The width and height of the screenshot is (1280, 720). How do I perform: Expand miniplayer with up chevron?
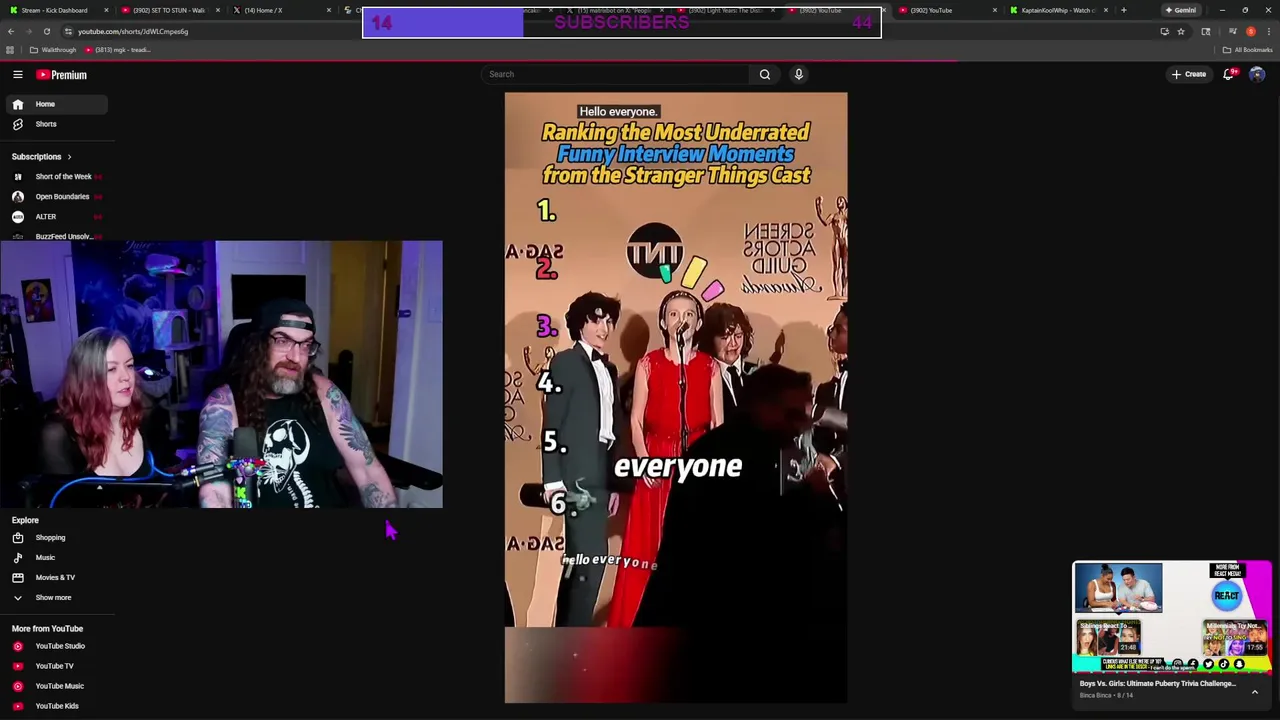(x=1255, y=692)
